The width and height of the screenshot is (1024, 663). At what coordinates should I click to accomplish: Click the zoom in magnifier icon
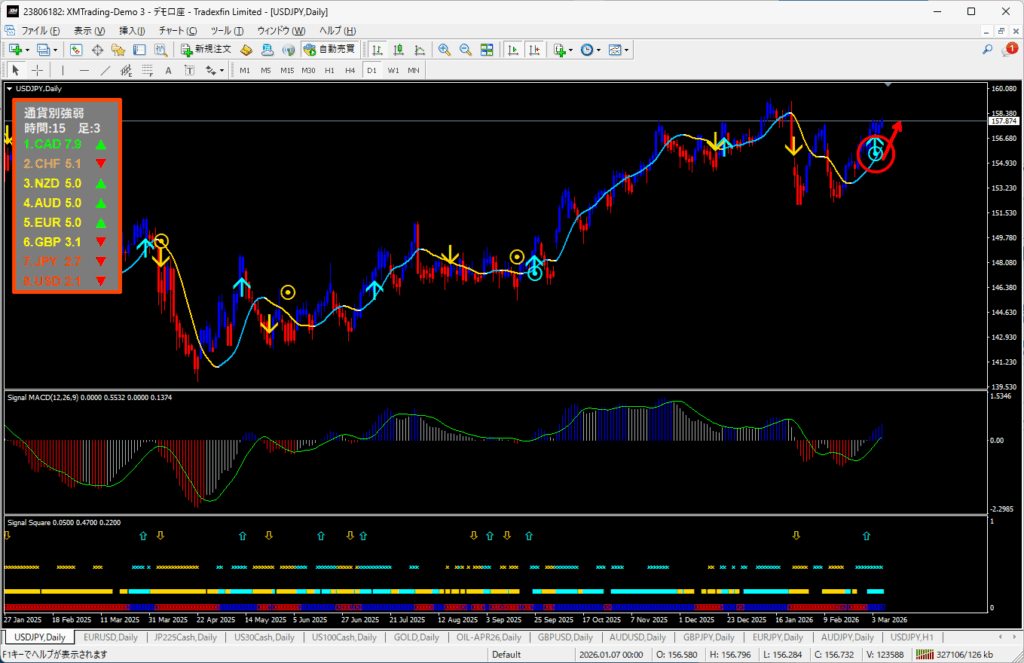444,49
